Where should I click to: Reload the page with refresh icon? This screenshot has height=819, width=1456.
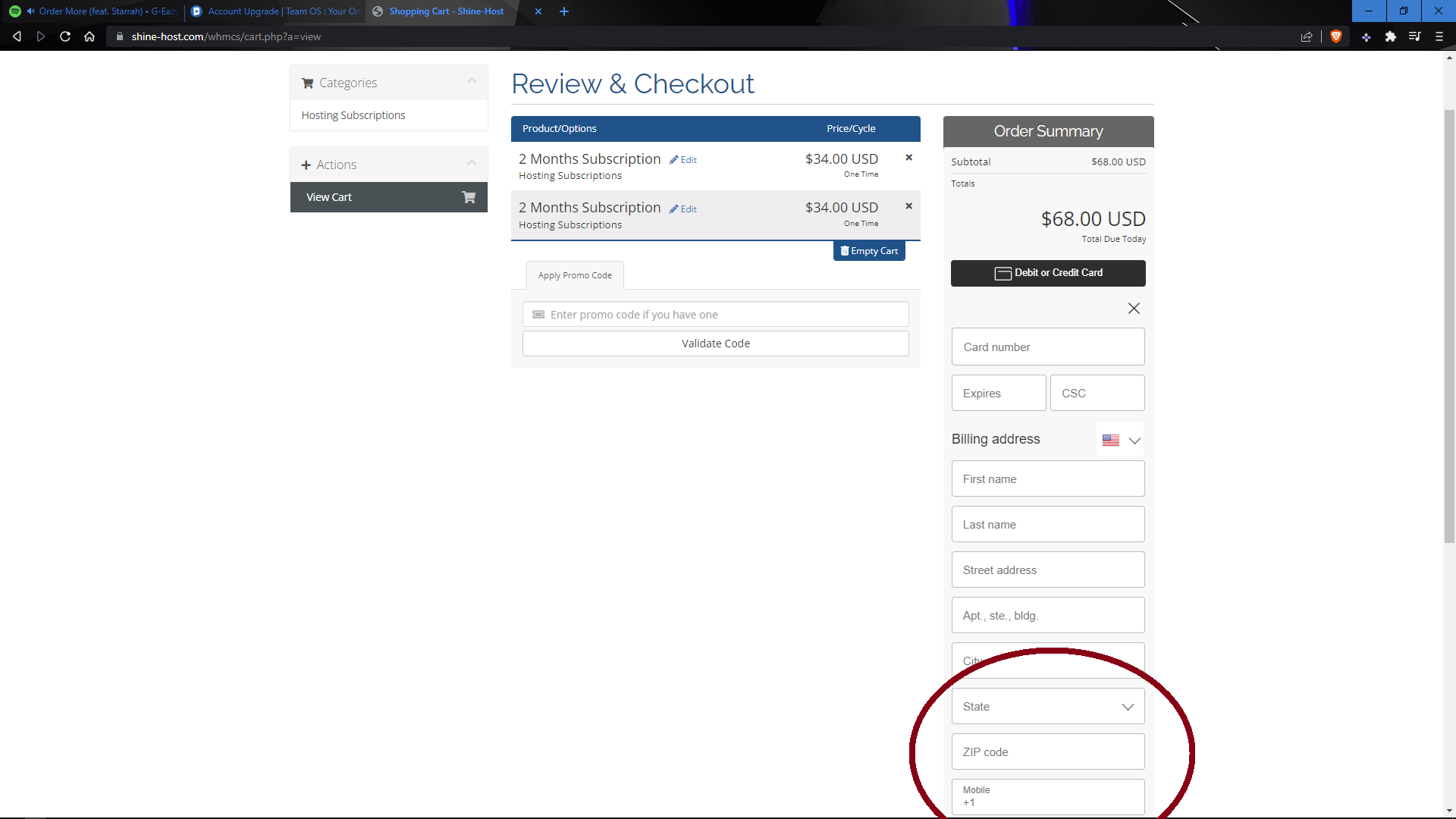65,36
